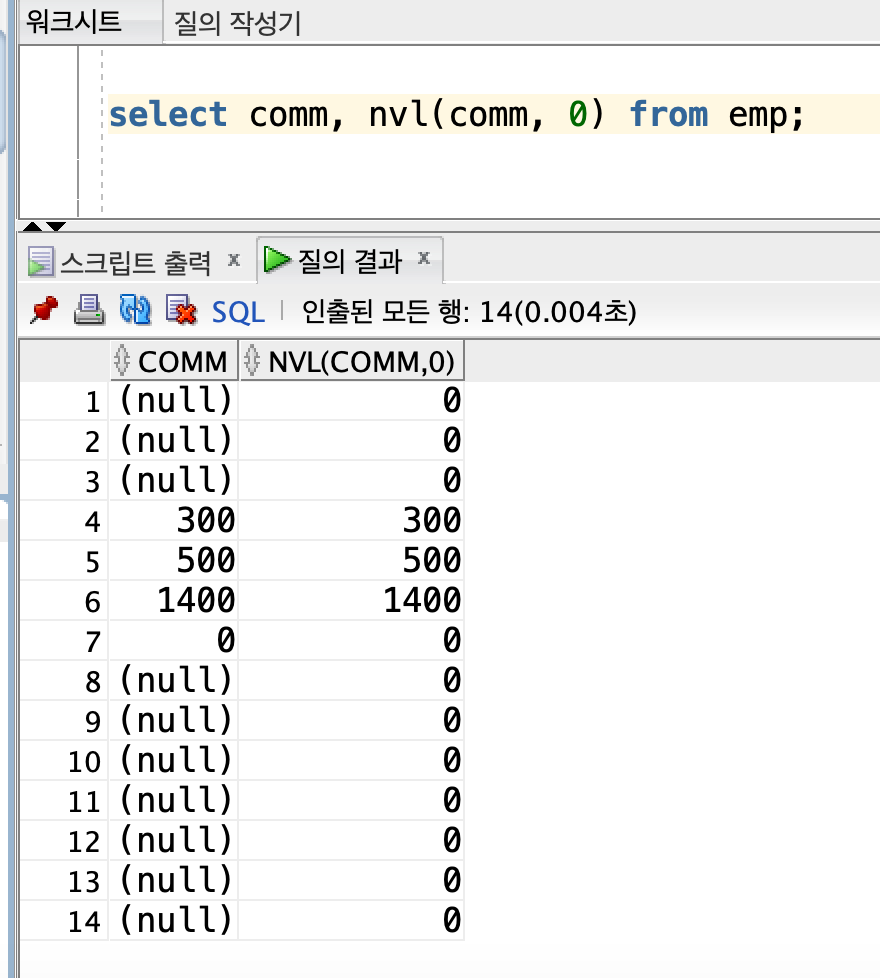The image size is (880, 978).
Task: Close the 스크립트 출력 tab
Action: 234,259
